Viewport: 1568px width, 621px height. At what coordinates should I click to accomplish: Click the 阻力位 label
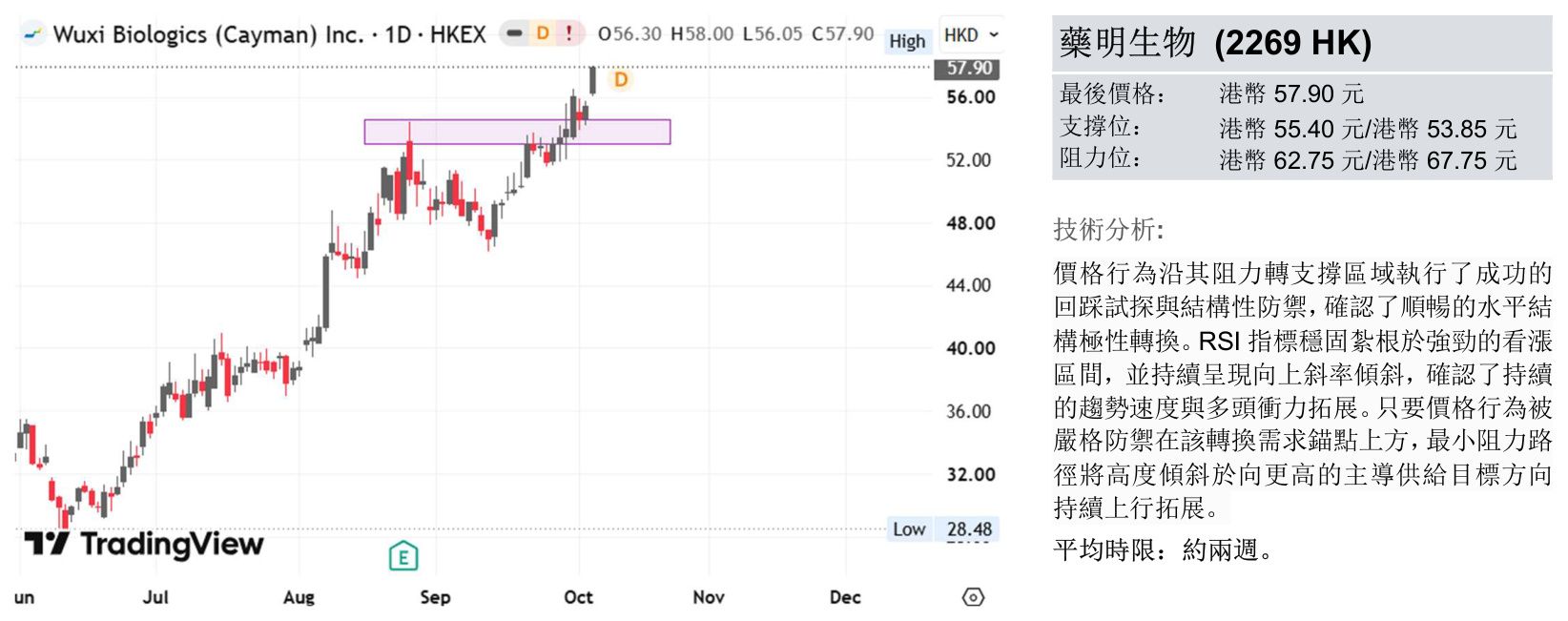point(1101,158)
